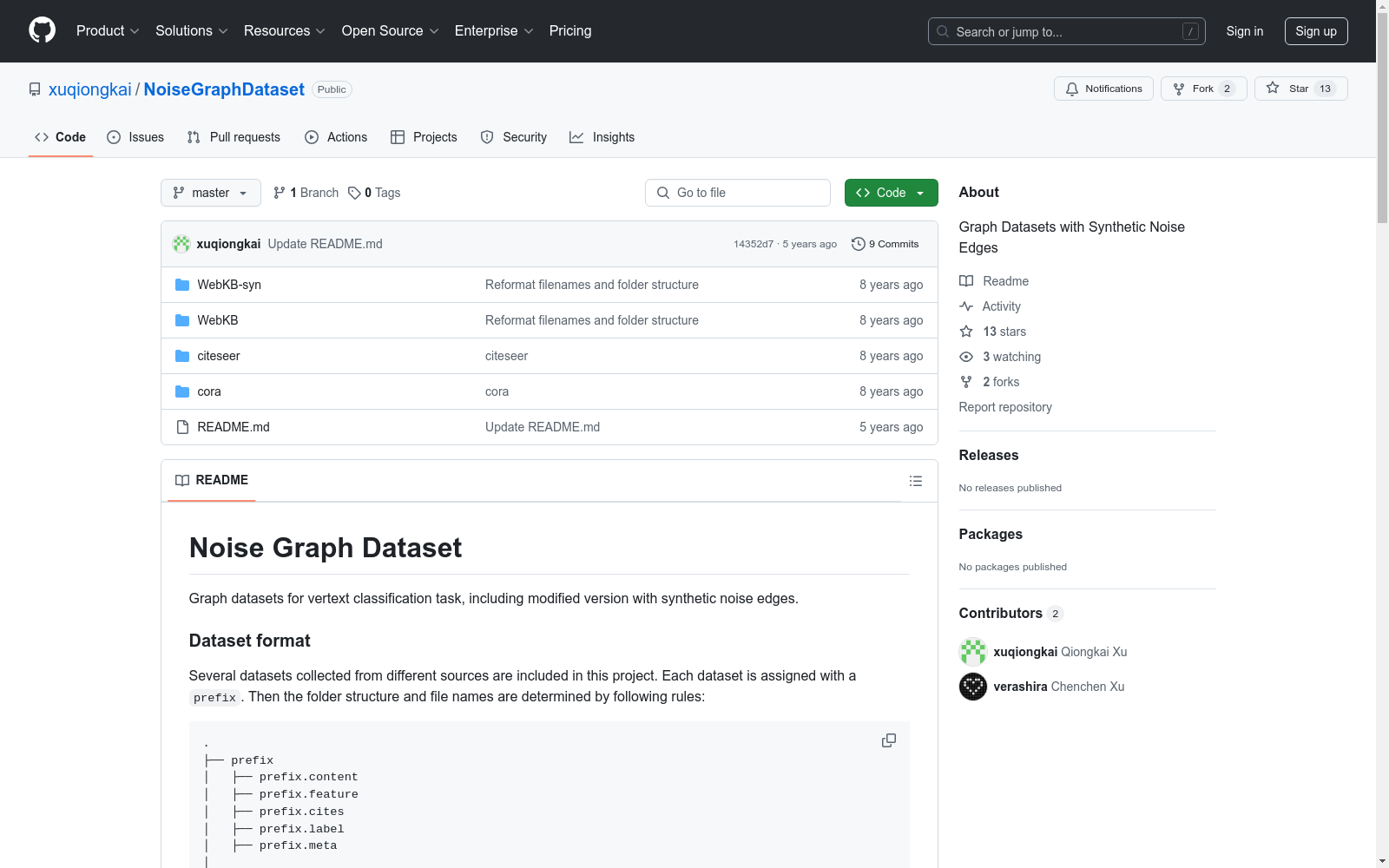
Task: Click the stars icon in About
Action: 966,332
